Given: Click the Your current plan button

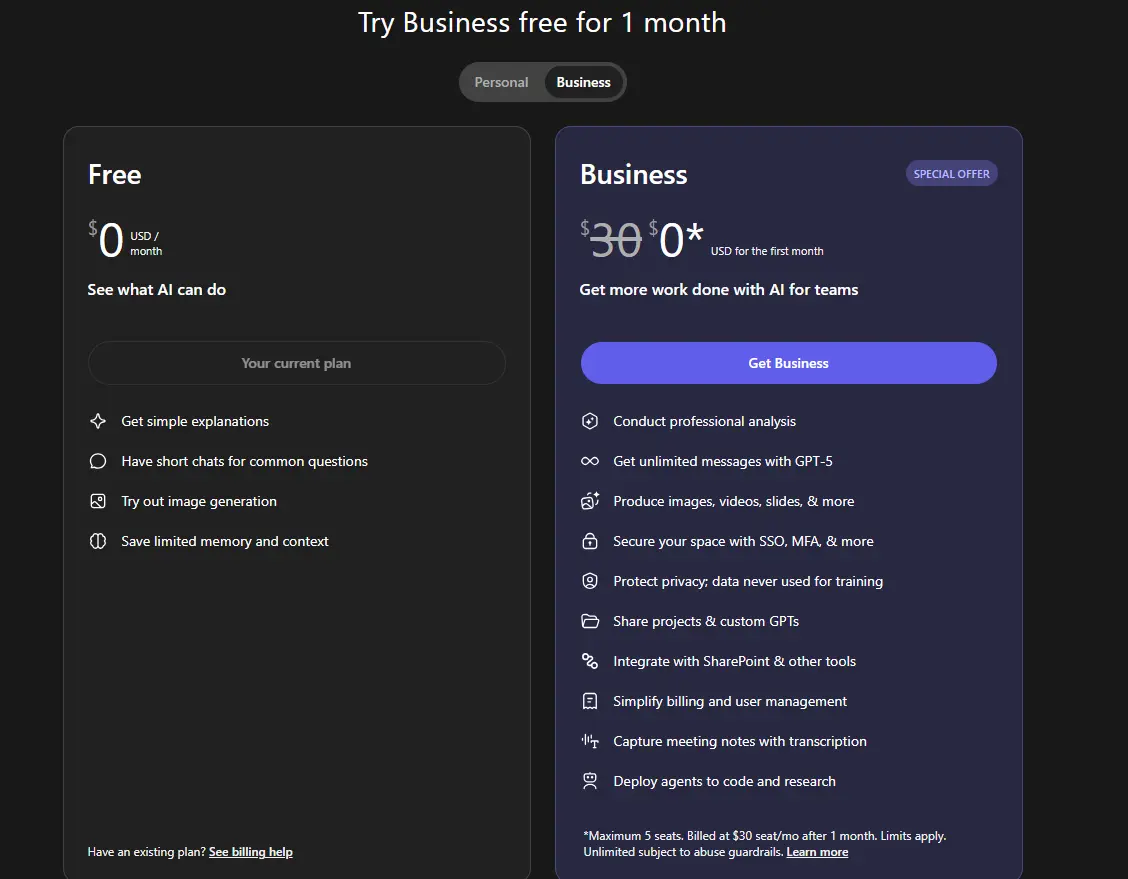Looking at the screenshot, I should pyautogui.click(x=296, y=363).
